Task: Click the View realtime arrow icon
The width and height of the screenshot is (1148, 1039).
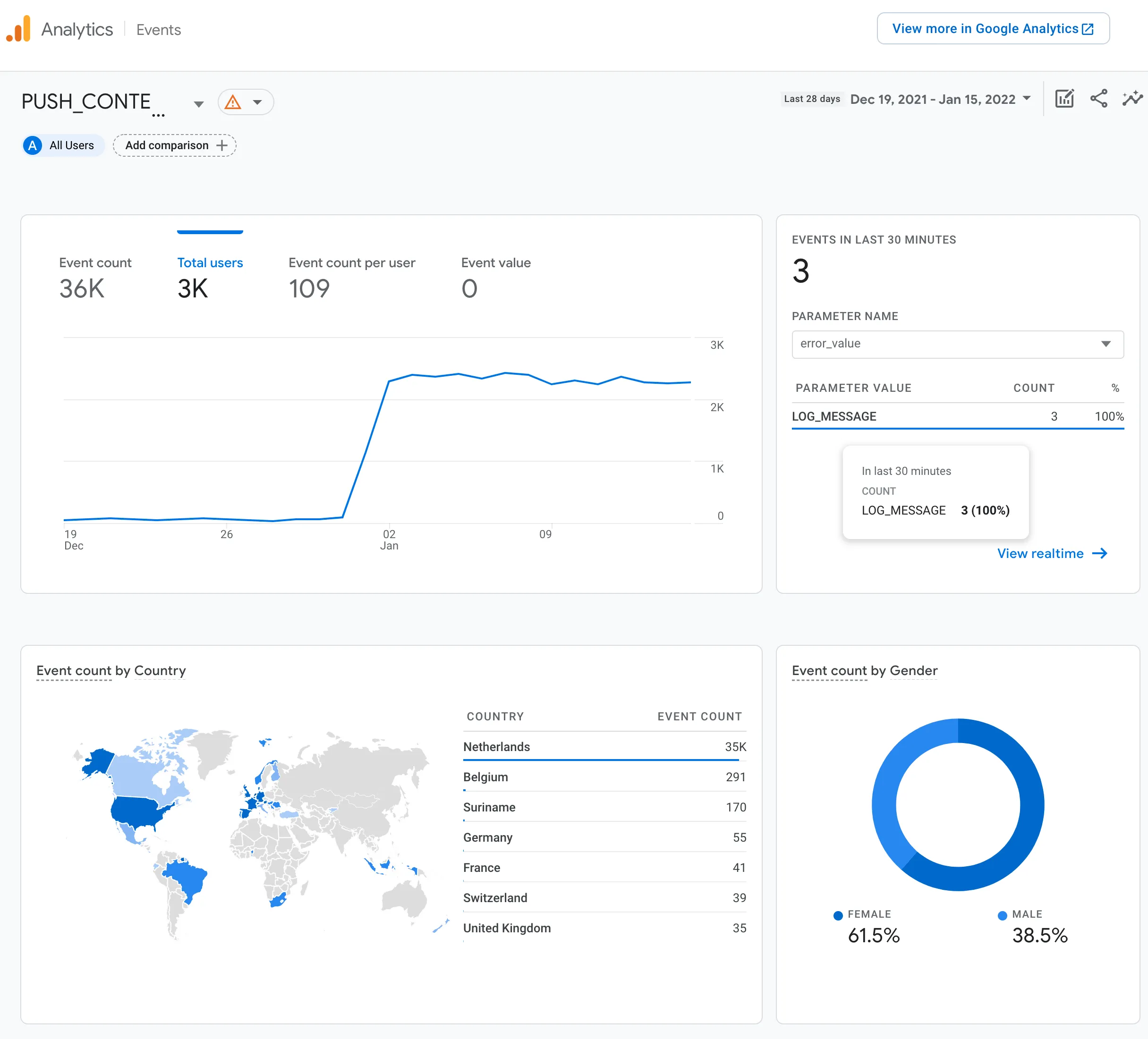Action: coord(1100,553)
